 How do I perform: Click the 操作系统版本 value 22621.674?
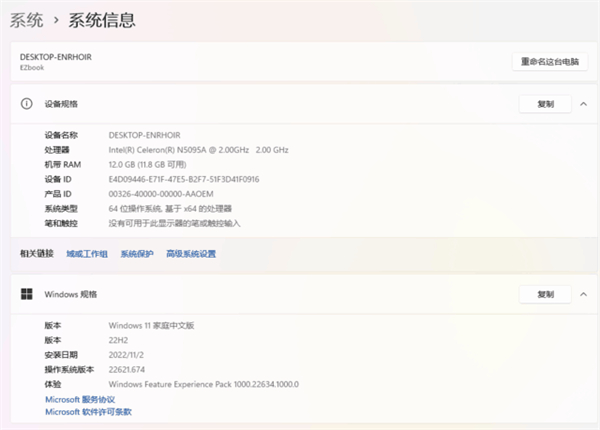point(134,369)
